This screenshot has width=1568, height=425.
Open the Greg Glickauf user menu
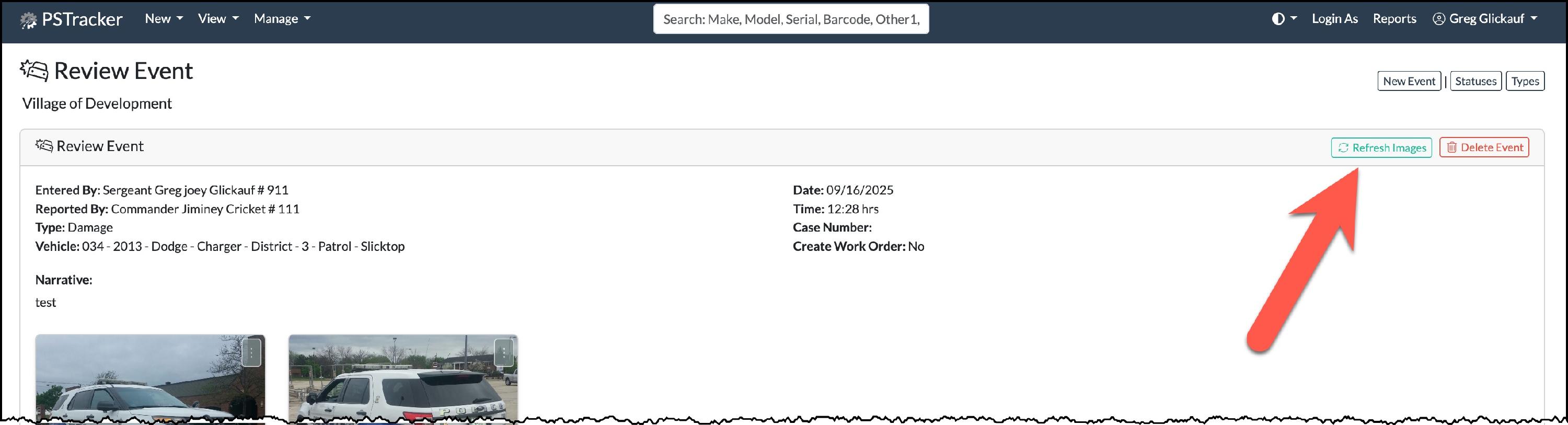coord(1484,19)
